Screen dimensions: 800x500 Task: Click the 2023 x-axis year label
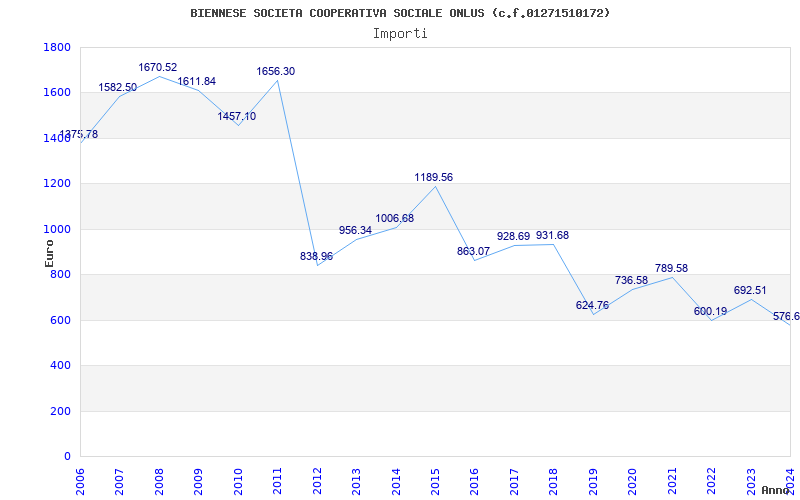[x=751, y=482]
